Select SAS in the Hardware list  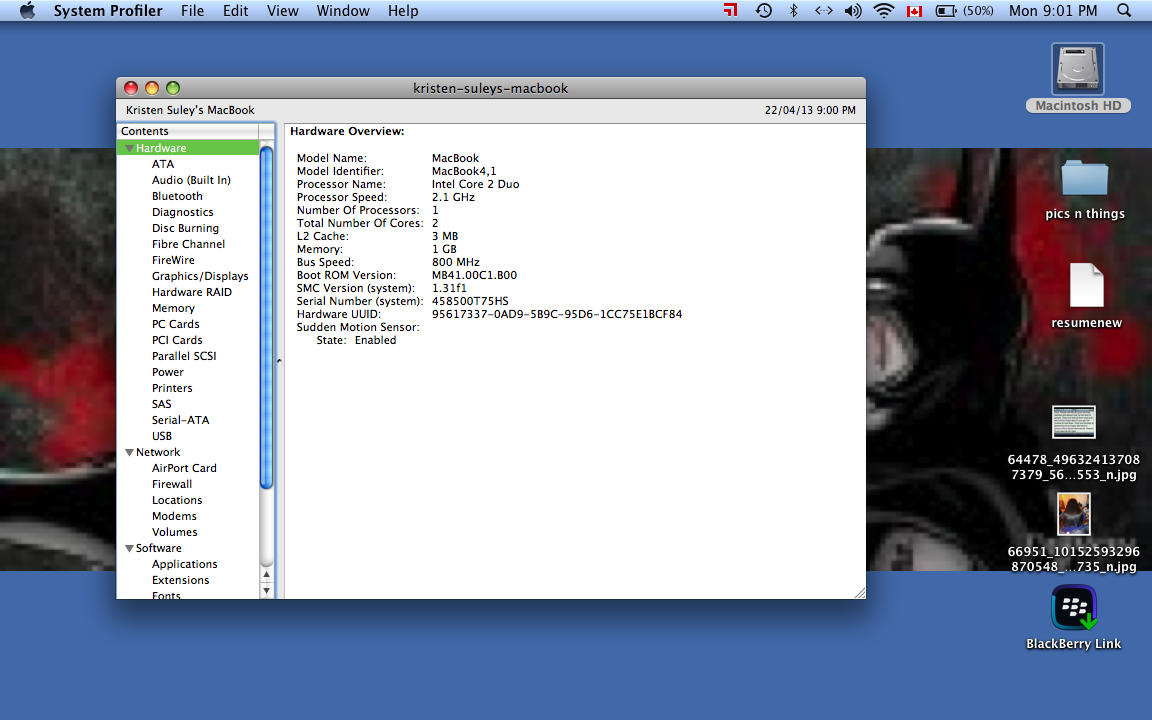coord(162,404)
